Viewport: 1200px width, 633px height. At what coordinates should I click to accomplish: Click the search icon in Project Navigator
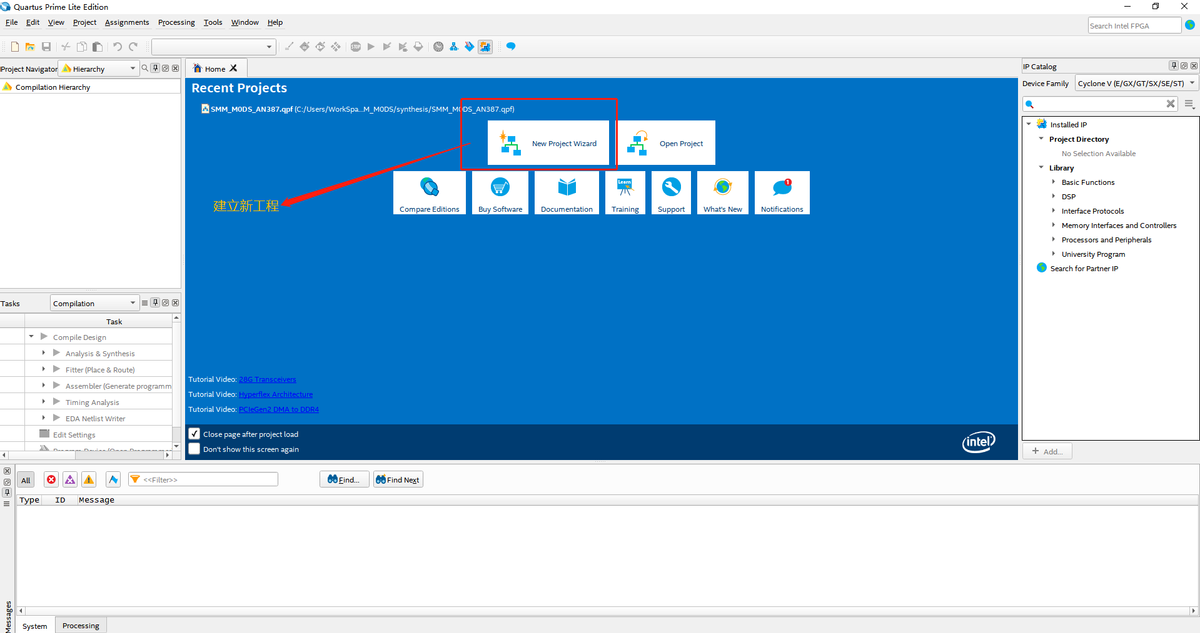(x=145, y=68)
